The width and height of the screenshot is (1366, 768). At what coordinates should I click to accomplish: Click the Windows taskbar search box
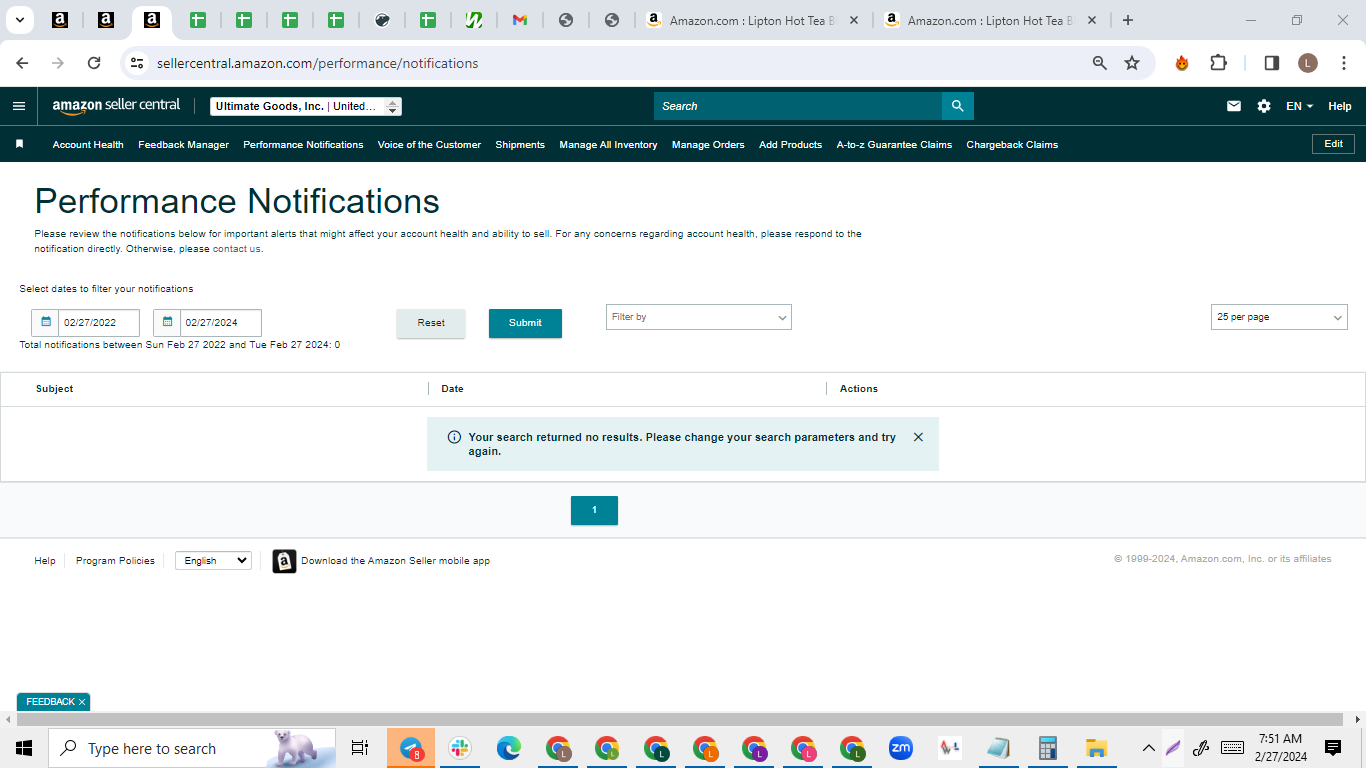coord(192,748)
